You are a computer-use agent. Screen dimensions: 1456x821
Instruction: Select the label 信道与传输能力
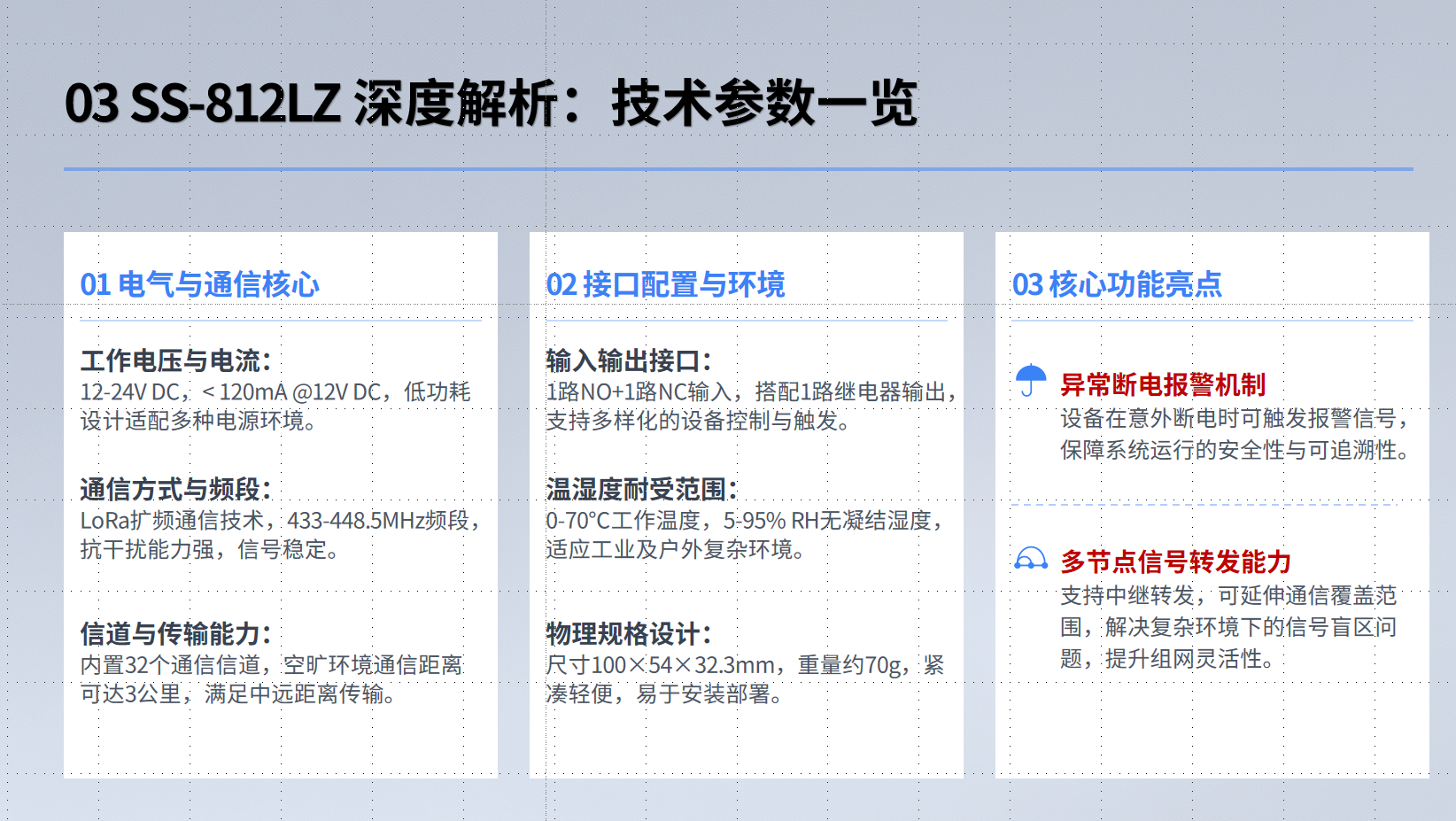coord(170,634)
